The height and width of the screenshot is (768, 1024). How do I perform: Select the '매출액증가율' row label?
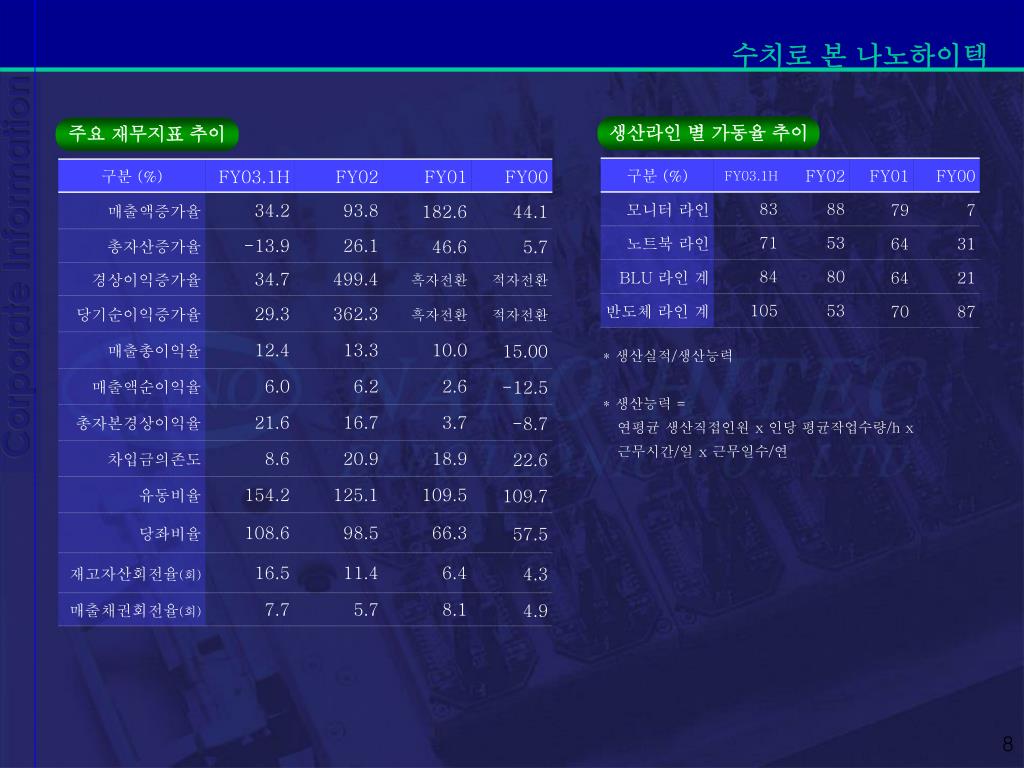(154, 212)
